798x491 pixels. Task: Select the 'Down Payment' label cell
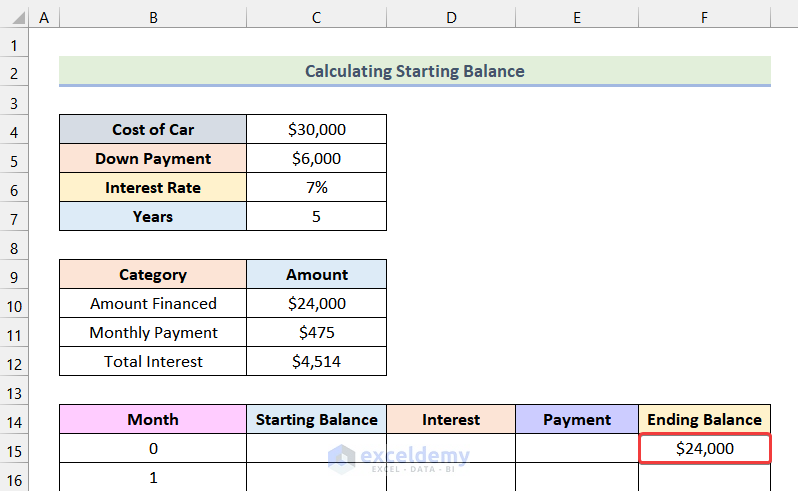click(x=153, y=158)
